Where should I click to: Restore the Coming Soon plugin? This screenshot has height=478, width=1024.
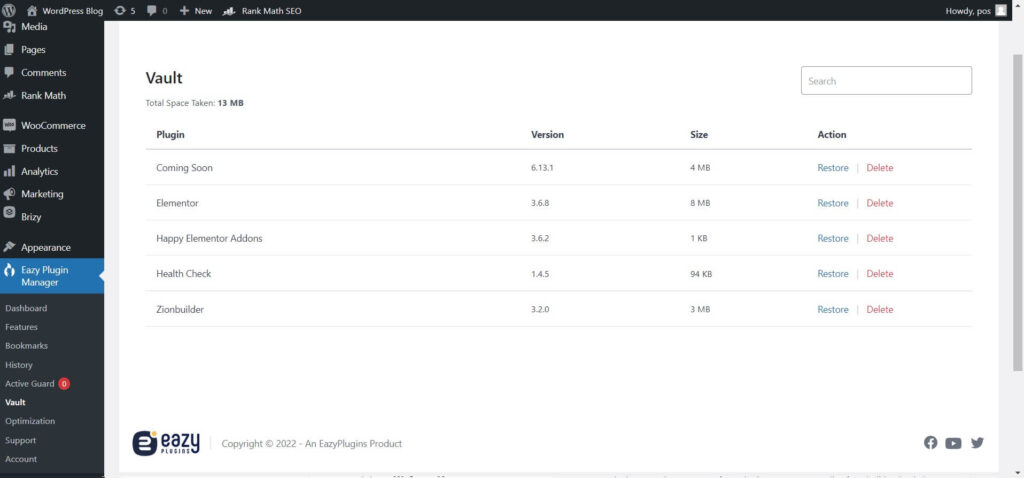coord(833,168)
